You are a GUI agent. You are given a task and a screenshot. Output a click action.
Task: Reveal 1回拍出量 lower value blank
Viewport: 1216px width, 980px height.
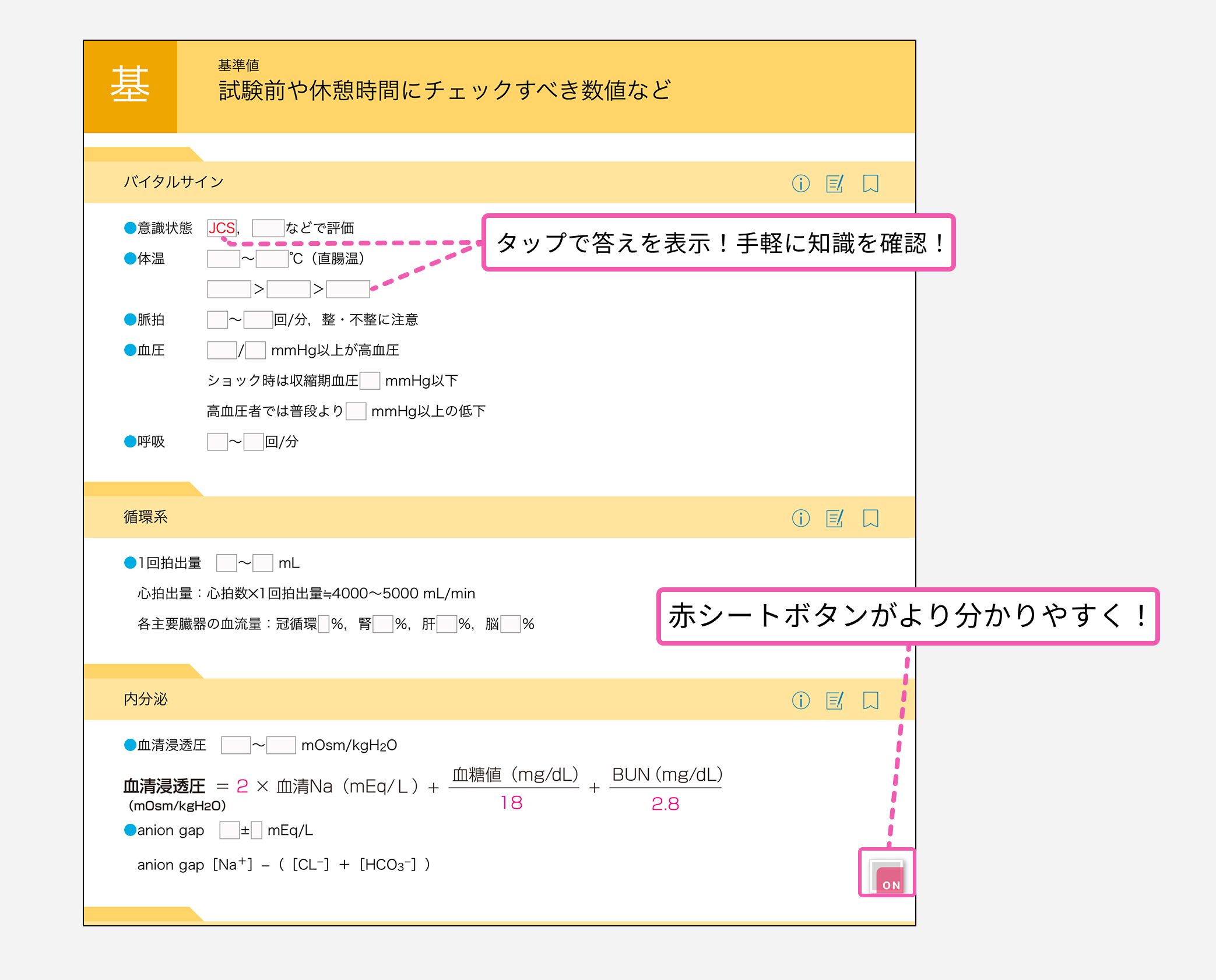226,563
